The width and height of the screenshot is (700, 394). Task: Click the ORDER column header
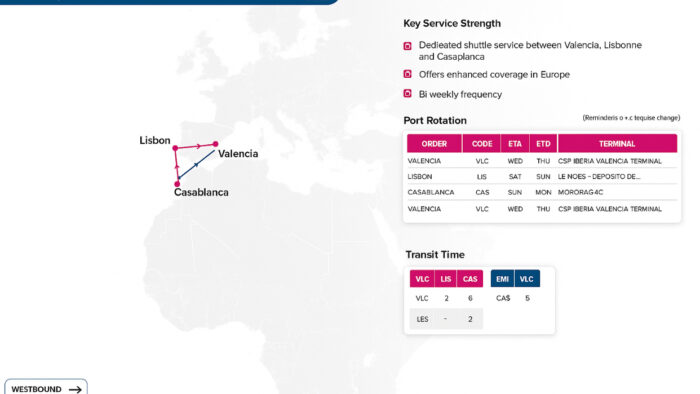(434, 144)
